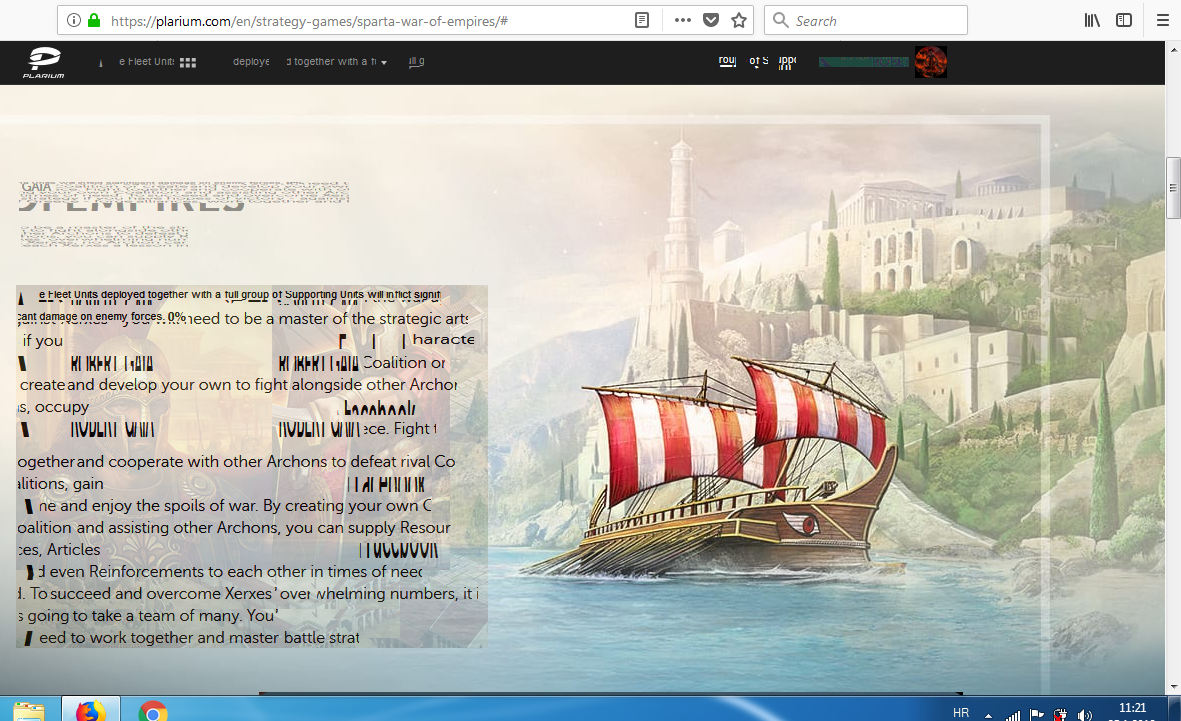Bookmark this page with the star icon
This screenshot has width=1181, height=721.
pos(738,20)
